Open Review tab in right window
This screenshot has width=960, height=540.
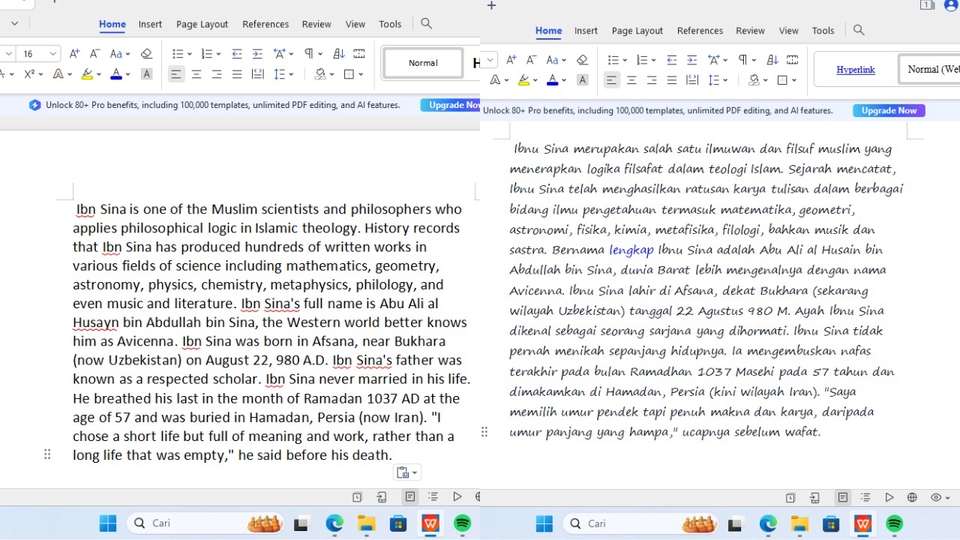(x=750, y=30)
